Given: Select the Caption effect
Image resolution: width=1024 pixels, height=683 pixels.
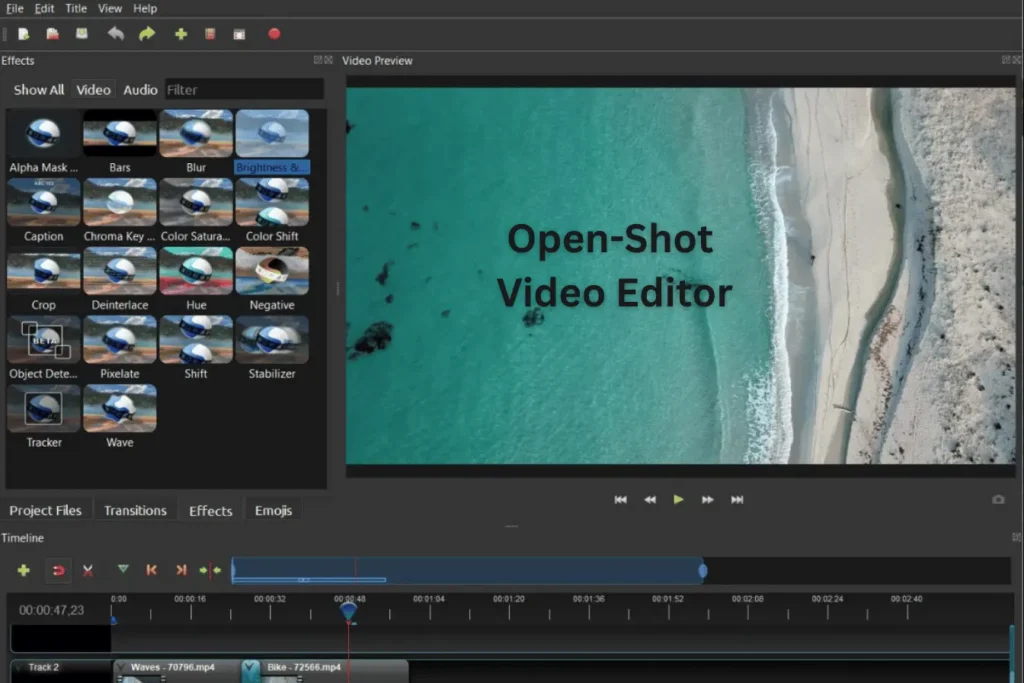Looking at the screenshot, I should [44, 210].
